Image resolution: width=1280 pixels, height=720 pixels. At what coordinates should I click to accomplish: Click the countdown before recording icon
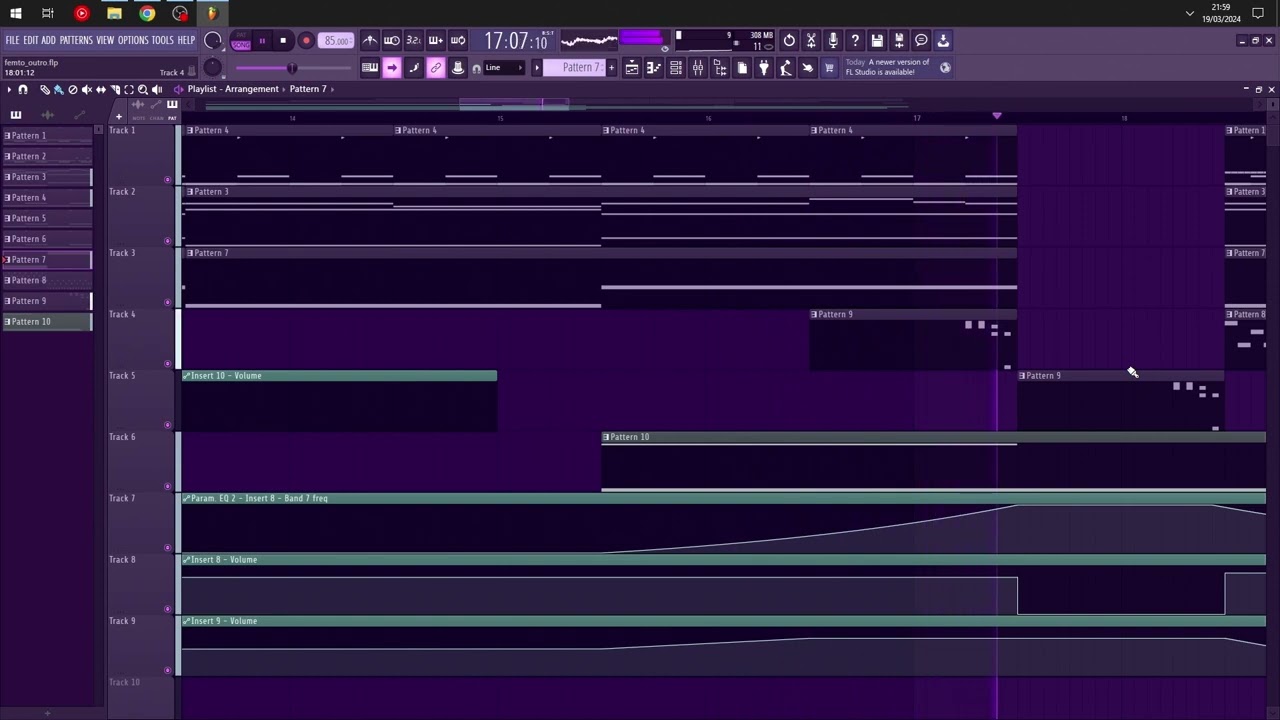414,40
